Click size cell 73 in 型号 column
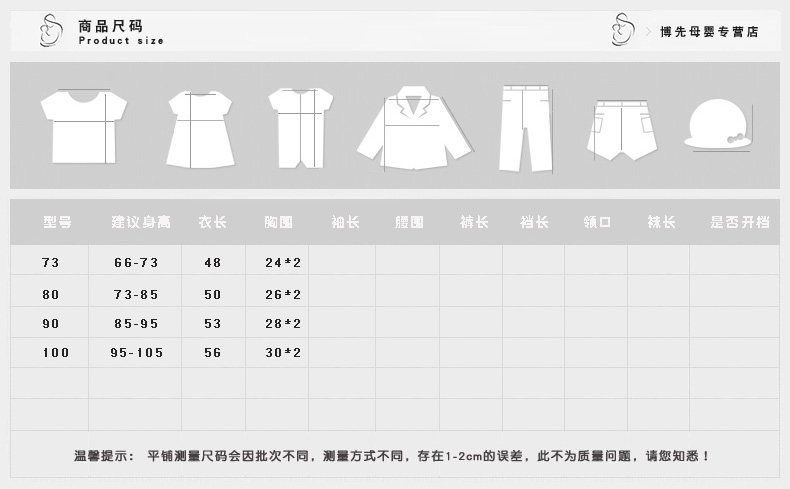This screenshot has width=790, height=489. [50, 262]
